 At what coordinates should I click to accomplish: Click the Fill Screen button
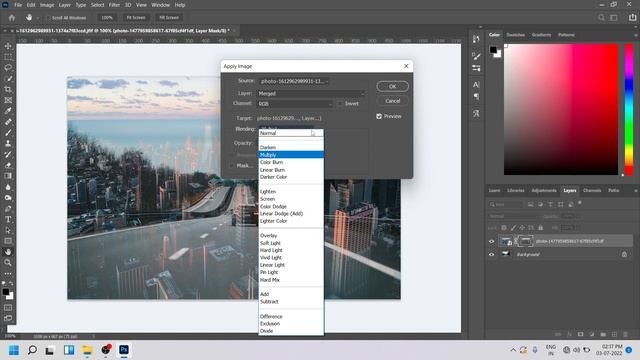(169, 18)
